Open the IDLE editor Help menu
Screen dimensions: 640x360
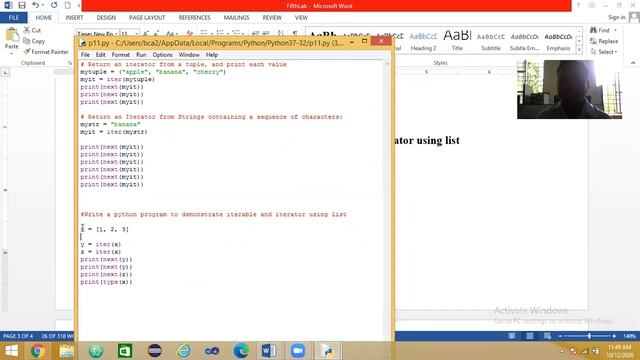click(211, 55)
